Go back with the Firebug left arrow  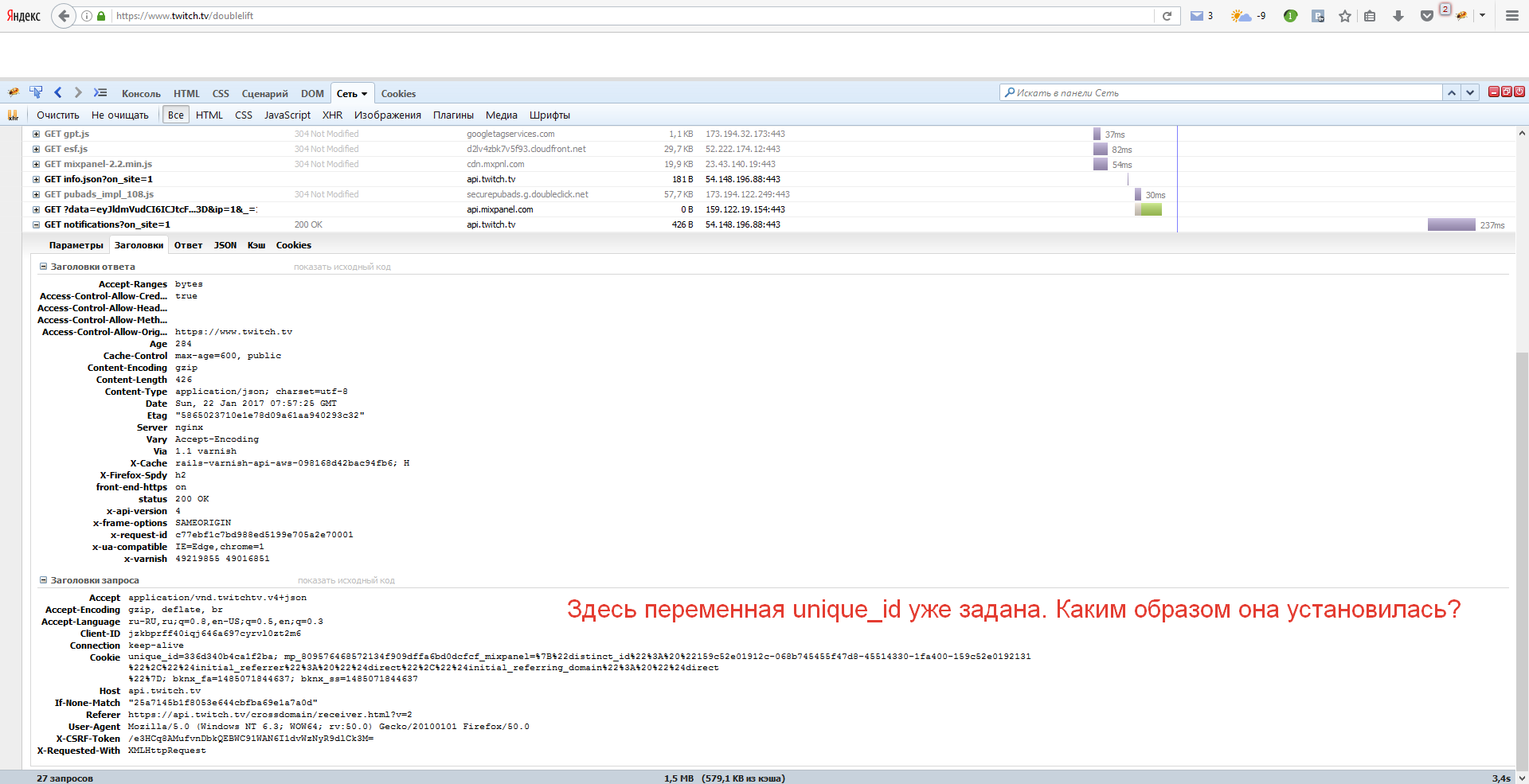coord(57,92)
